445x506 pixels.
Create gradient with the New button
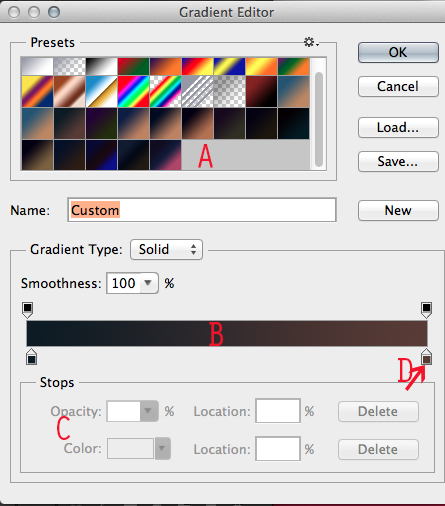[x=398, y=210]
